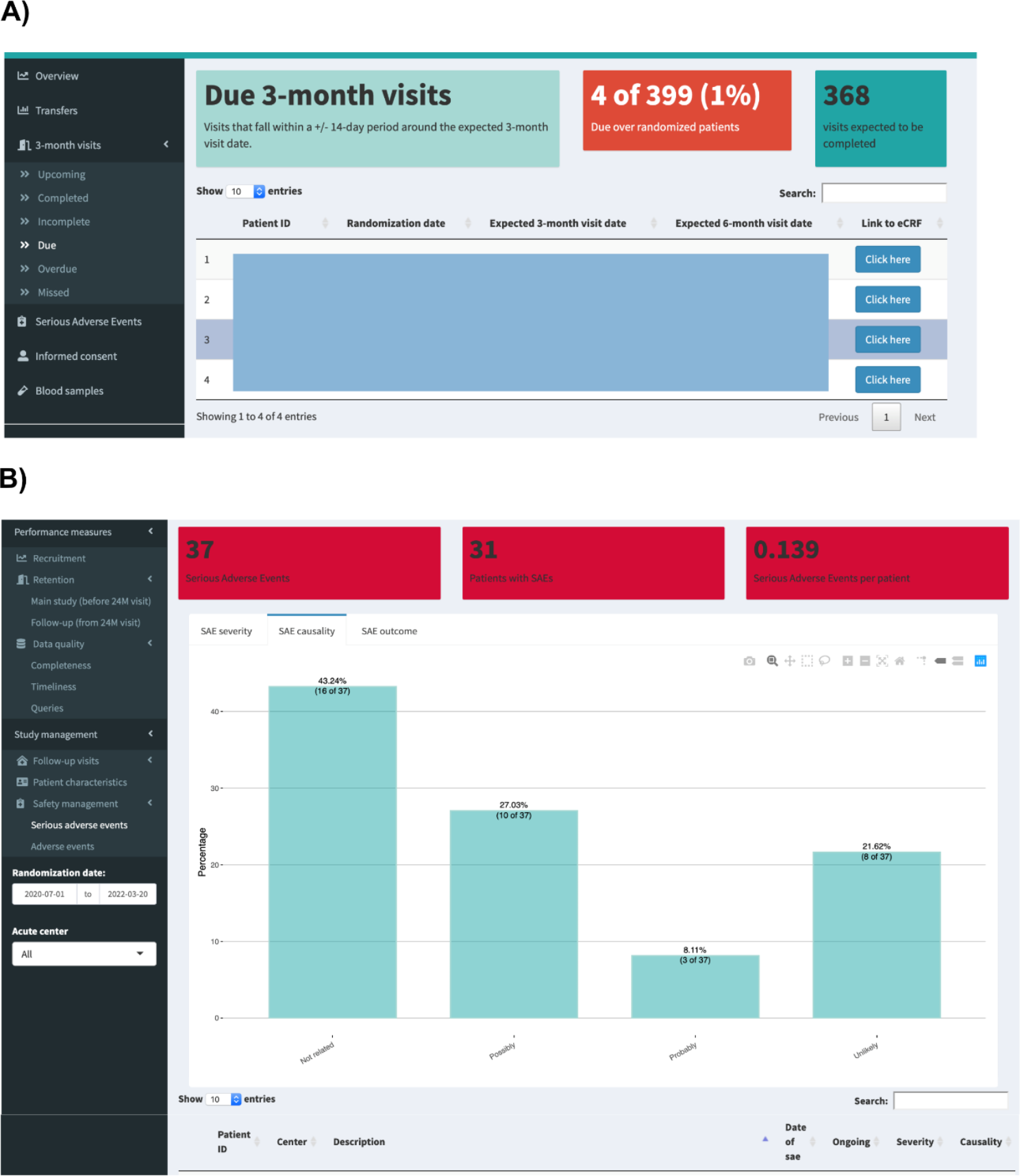1020x1176 pixels.
Task: Collapse Performance measures section chevron
Action: click(151, 531)
